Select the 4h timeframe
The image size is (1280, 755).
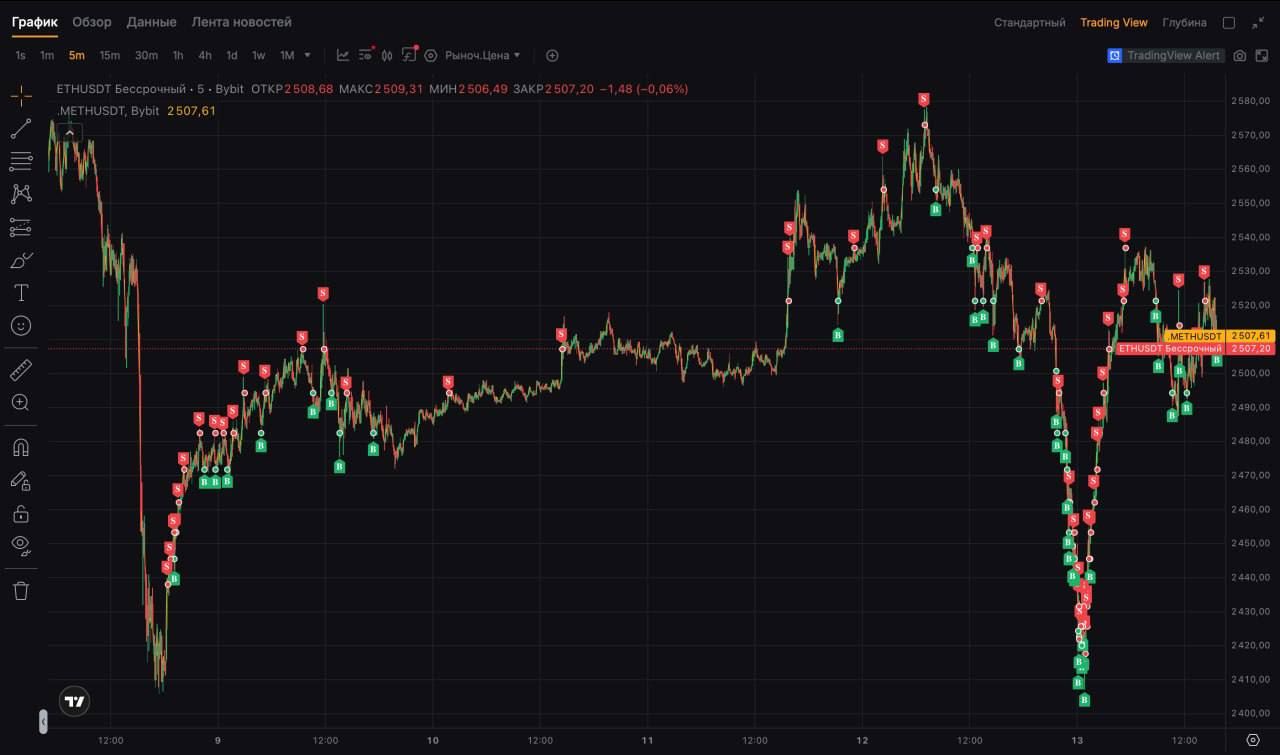(205, 55)
